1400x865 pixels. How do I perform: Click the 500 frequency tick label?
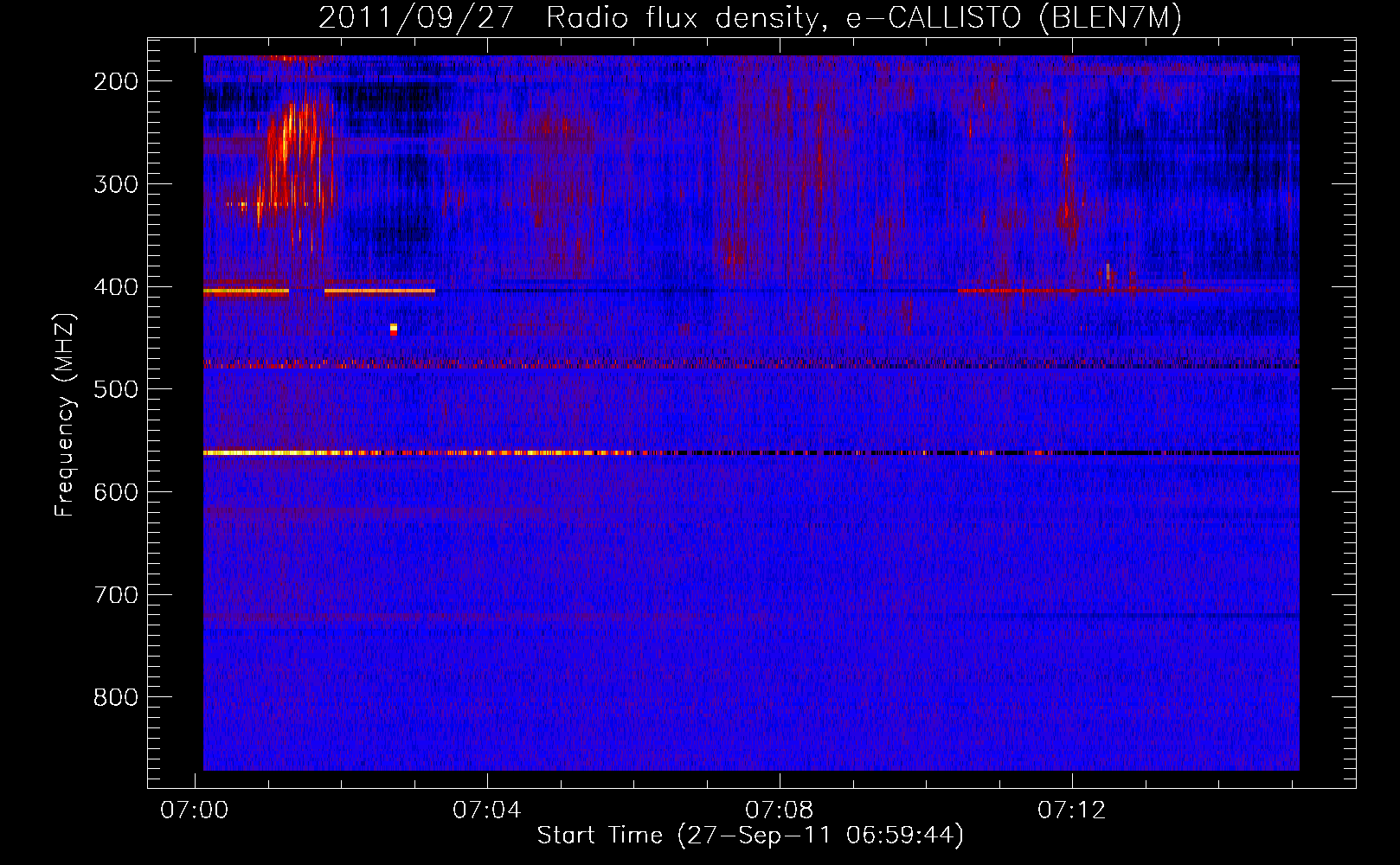tap(116, 389)
